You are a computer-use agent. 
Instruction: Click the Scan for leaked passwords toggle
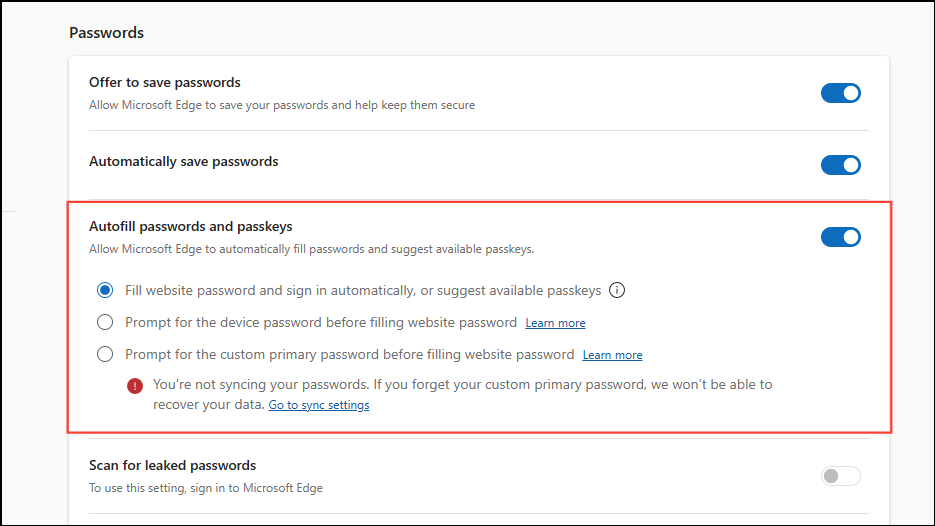pos(840,476)
